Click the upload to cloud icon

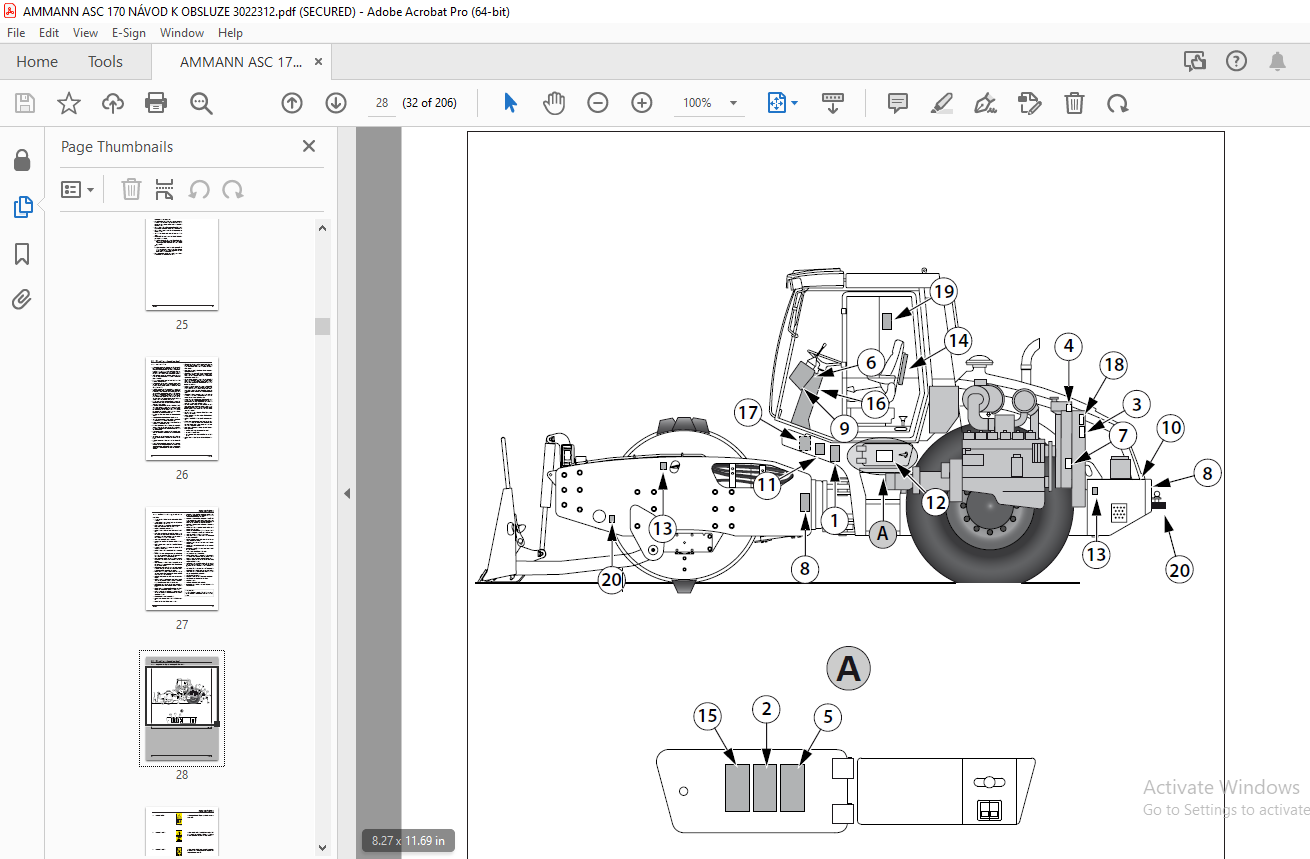(113, 103)
